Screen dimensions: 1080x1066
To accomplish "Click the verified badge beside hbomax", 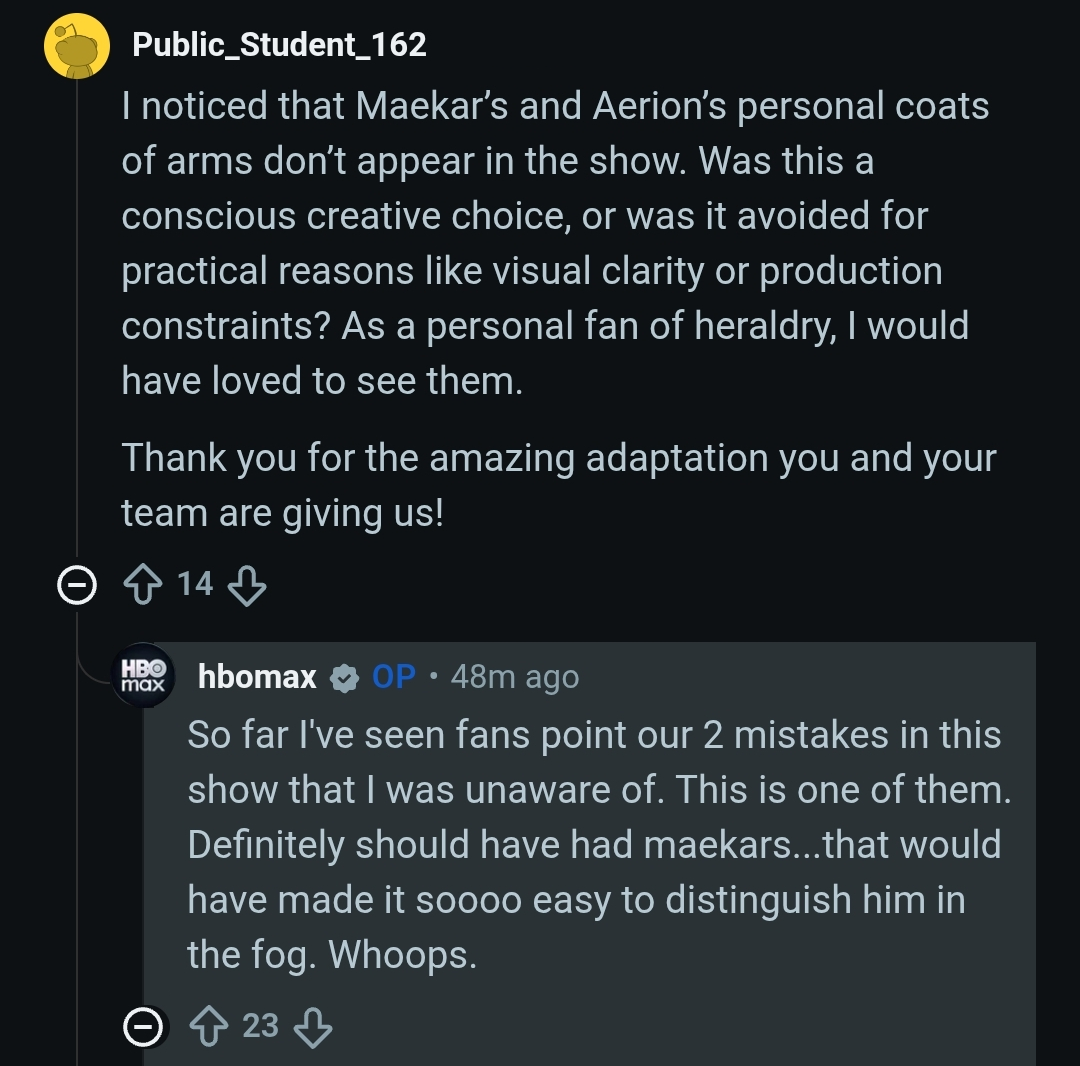I will (x=344, y=678).
